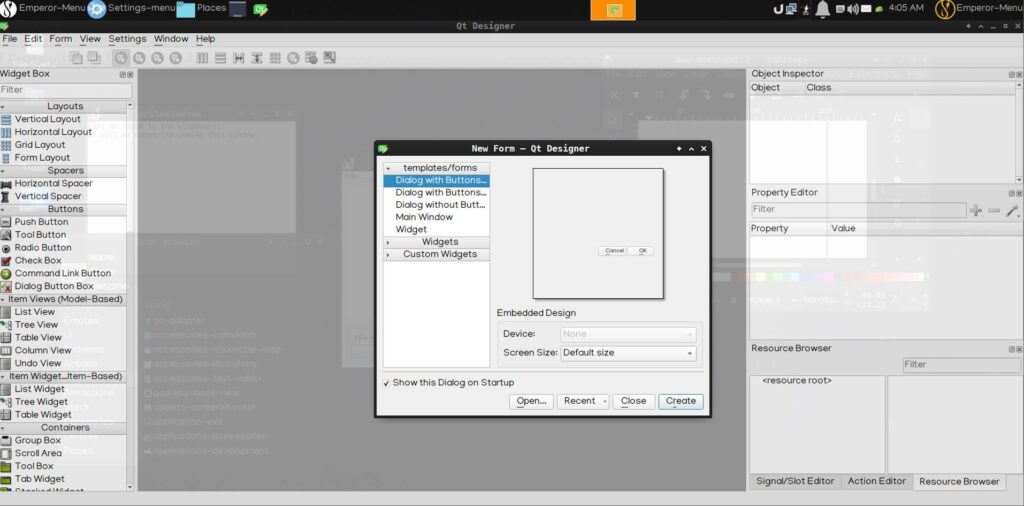The width and height of the screenshot is (1024, 506).
Task: Click the plus icon in Property Editor
Action: pos(976,210)
